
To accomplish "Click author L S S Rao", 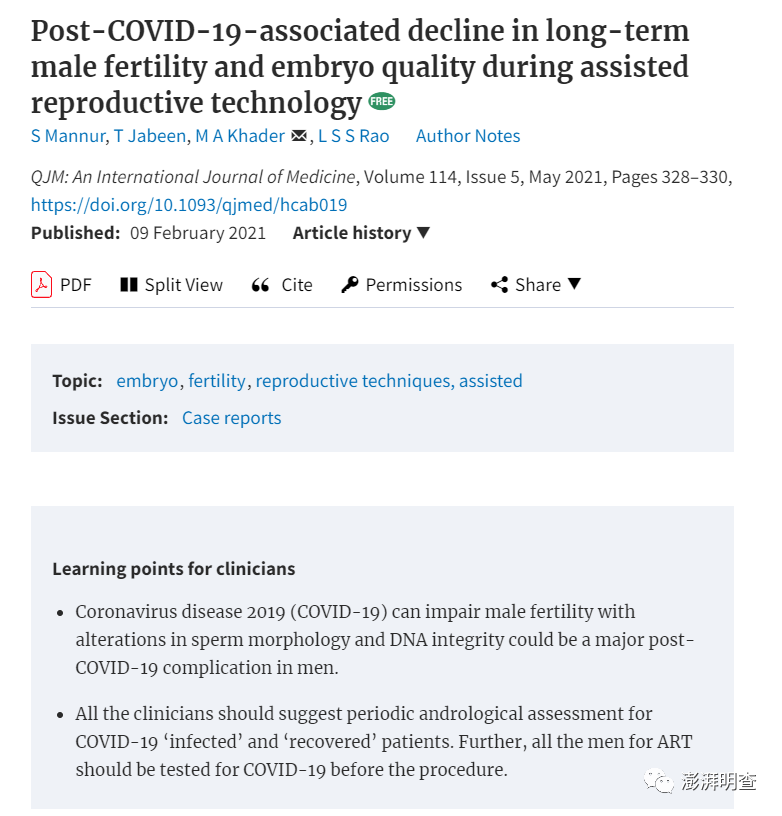I will tap(354, 136).
